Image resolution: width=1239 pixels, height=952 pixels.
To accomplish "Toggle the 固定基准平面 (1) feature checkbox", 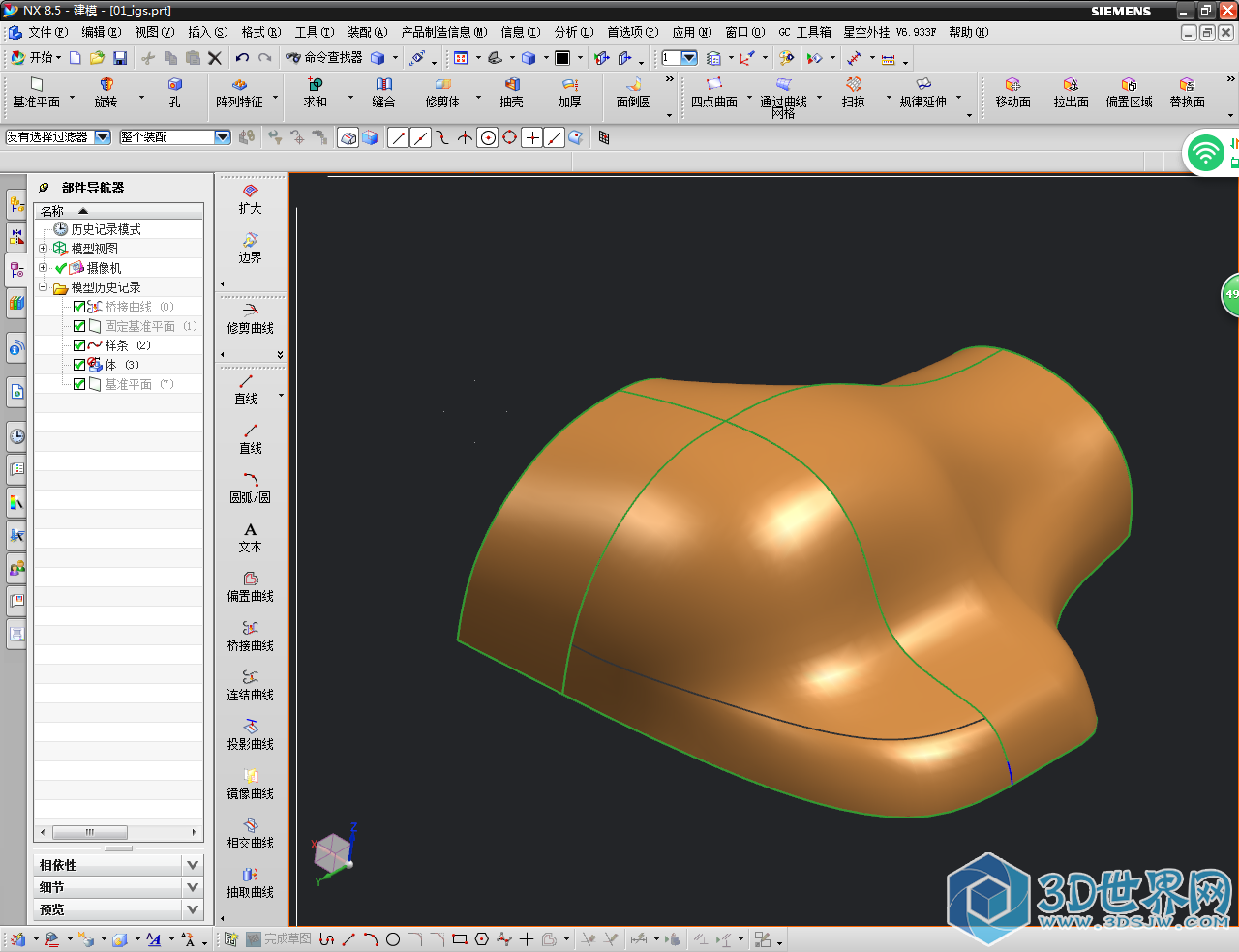I will click(79, 326).
